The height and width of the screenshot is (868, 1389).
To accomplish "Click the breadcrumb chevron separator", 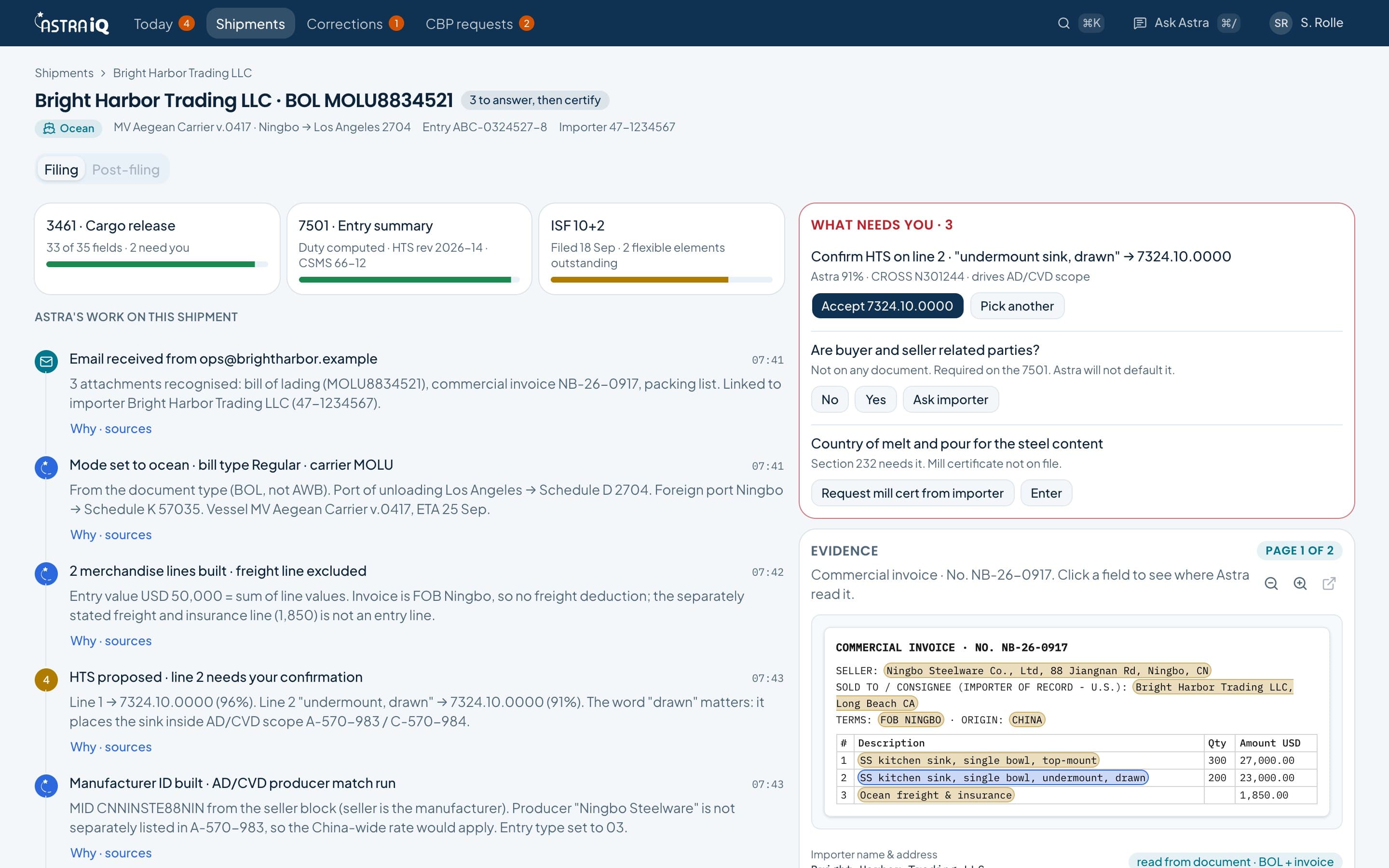I will (x=103, y=73).
